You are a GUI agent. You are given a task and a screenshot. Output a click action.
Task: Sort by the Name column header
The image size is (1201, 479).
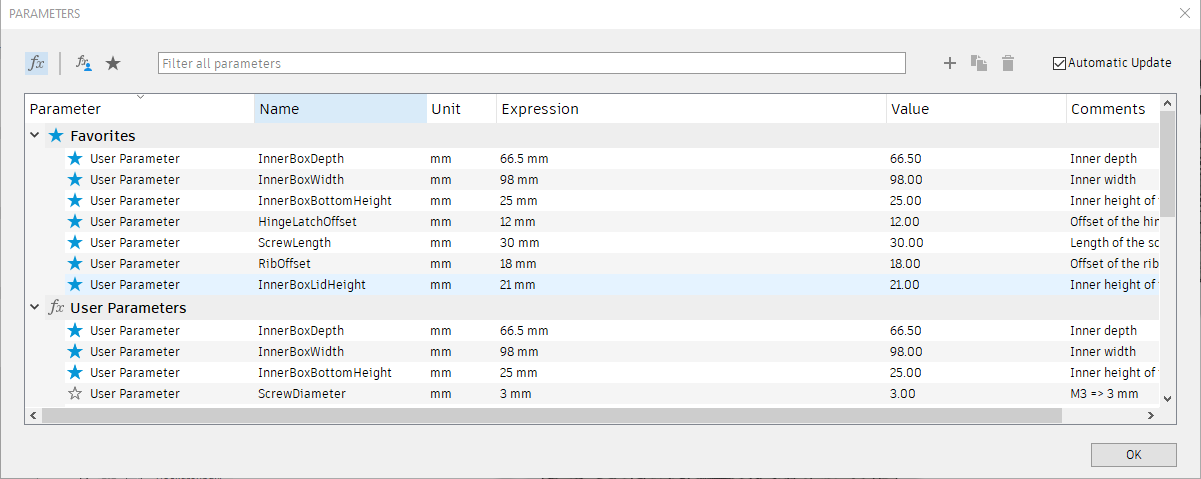click(x=340, y=109)
